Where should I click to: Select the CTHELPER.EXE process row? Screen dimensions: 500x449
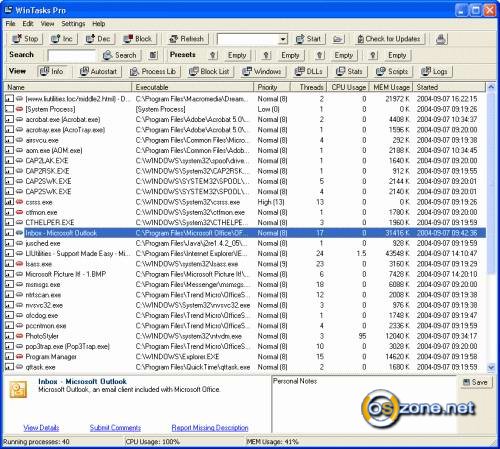pyautogui.click(x=245, y=223)
